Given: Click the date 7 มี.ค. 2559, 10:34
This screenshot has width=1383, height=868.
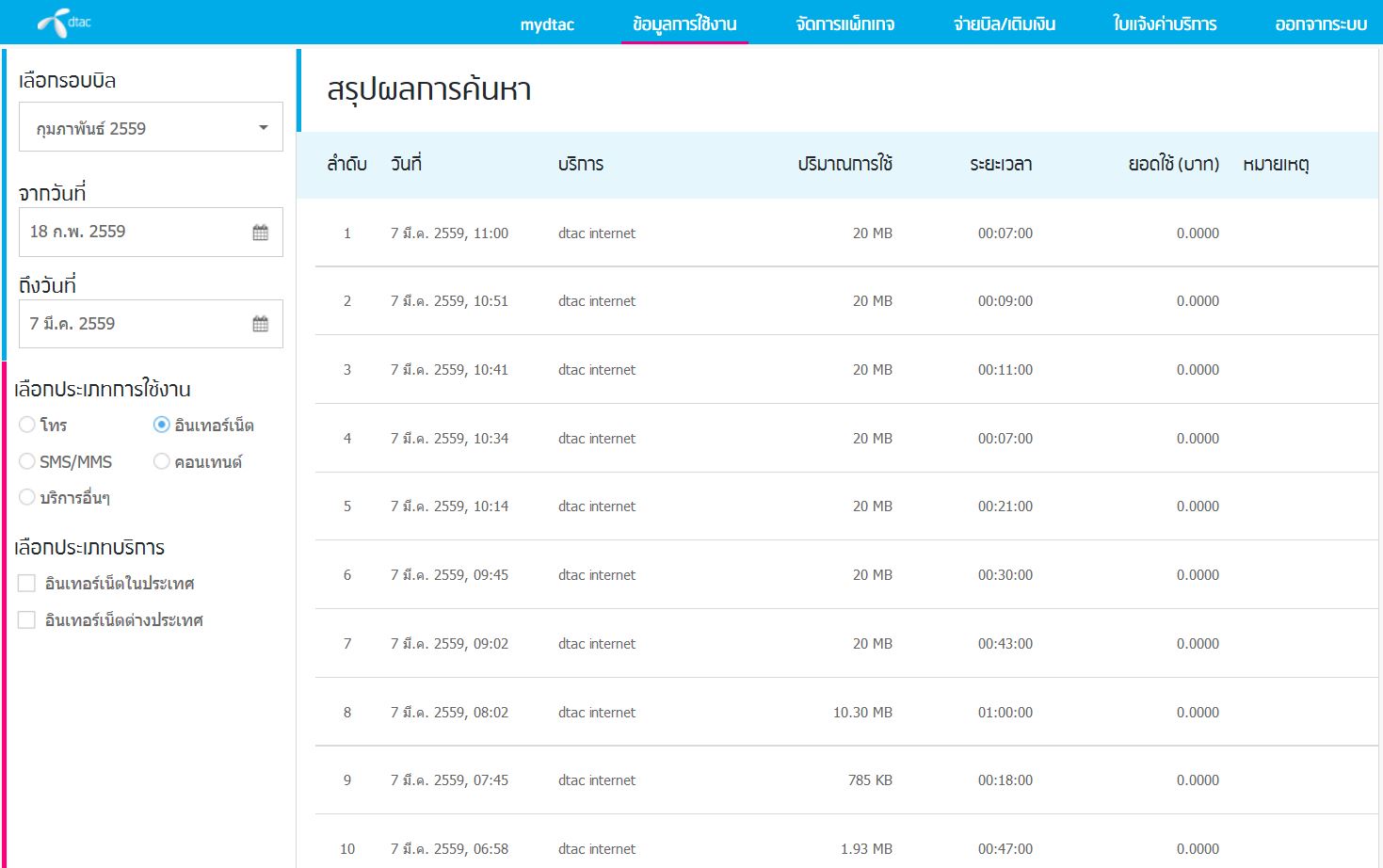Looking at the screenshot, I should (x=449, y=439).
